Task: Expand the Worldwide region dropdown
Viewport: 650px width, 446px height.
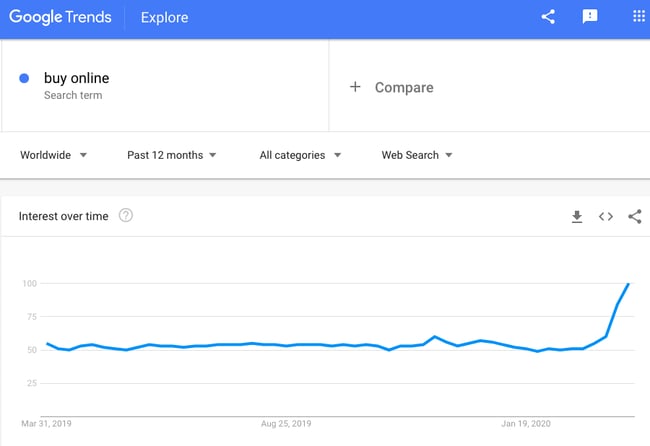Action: 53,155
